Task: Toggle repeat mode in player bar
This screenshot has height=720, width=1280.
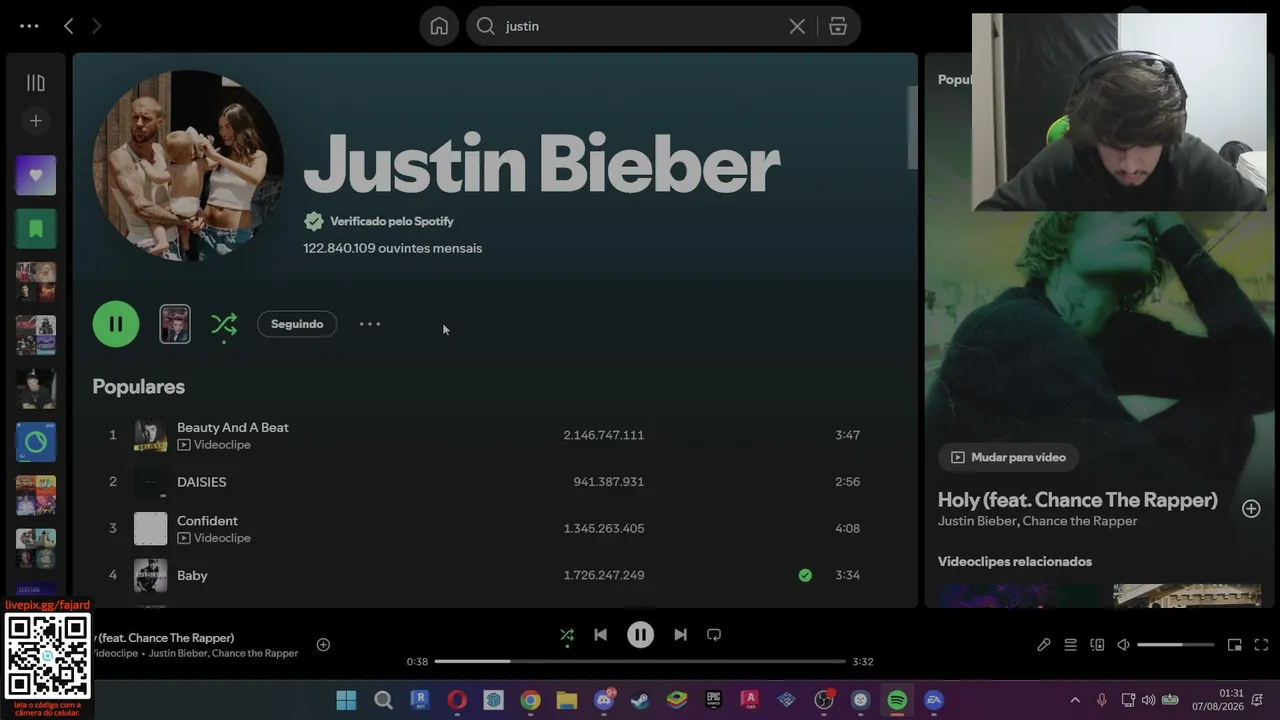Action: [x=714, y=635]
